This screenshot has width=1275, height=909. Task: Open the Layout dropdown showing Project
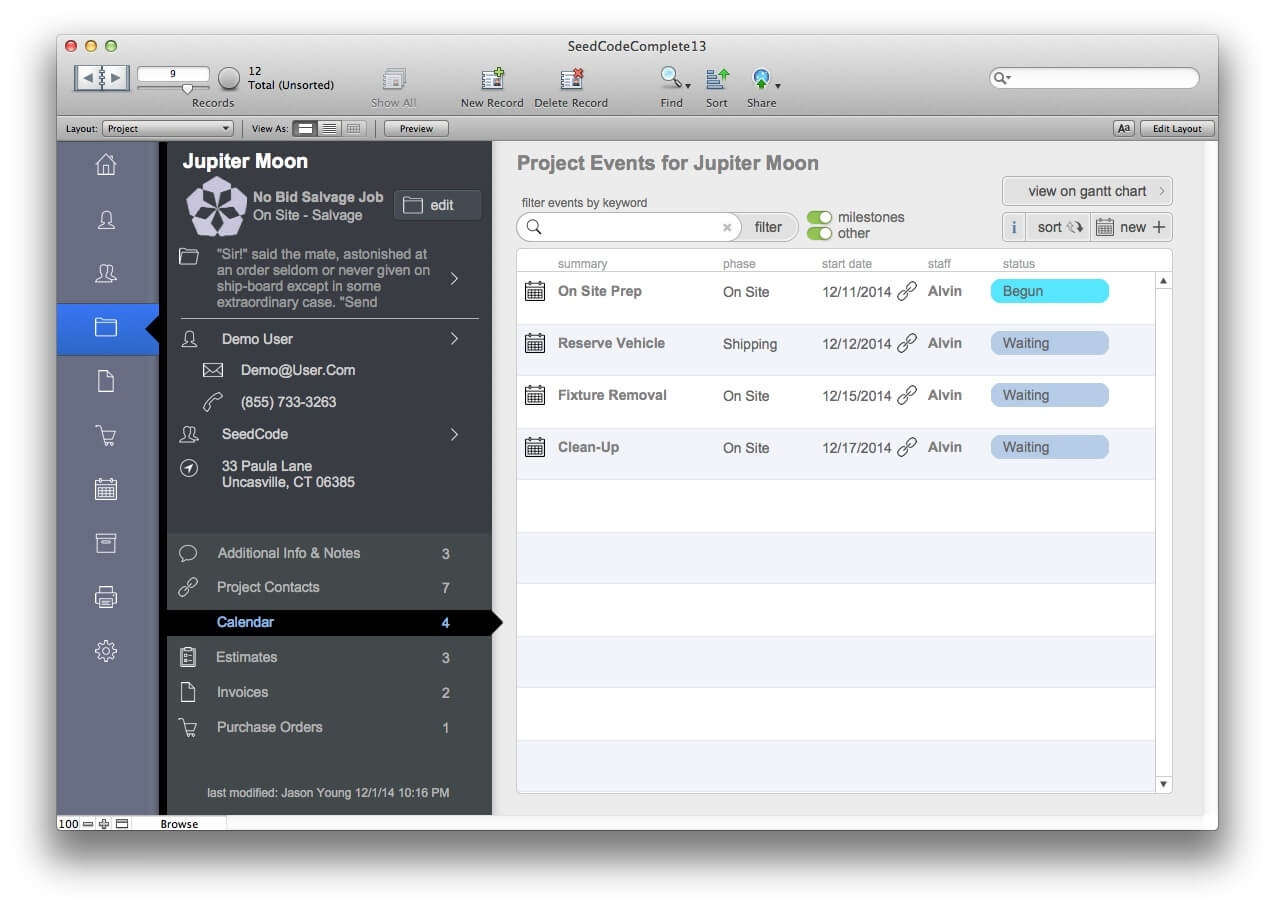(167, 128)
